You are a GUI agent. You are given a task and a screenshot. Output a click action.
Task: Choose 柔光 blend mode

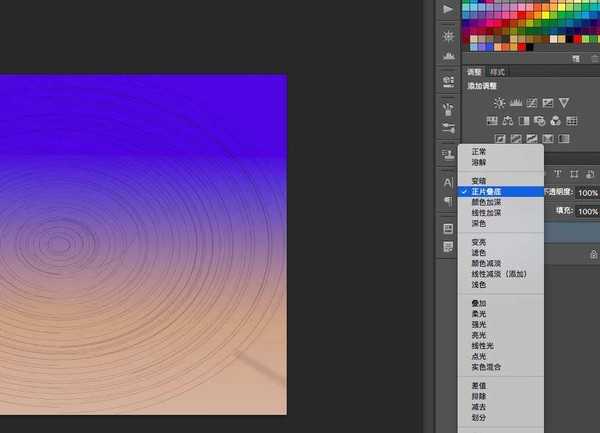501,314
